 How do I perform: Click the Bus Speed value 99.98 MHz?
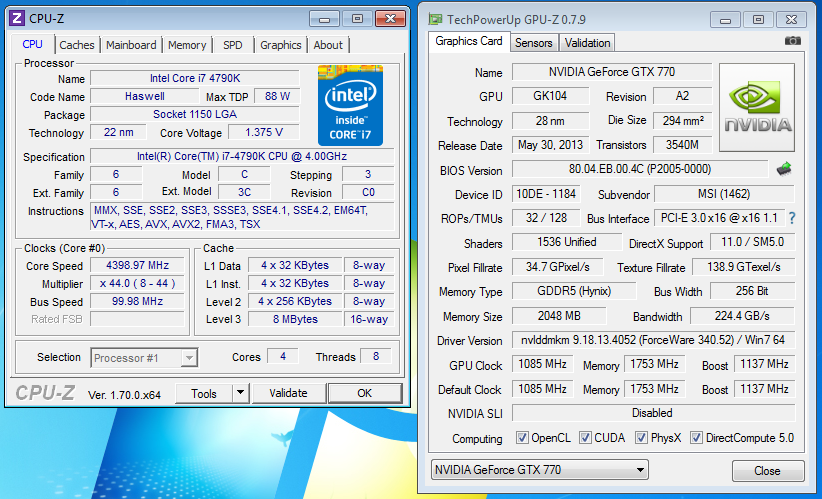137,301
